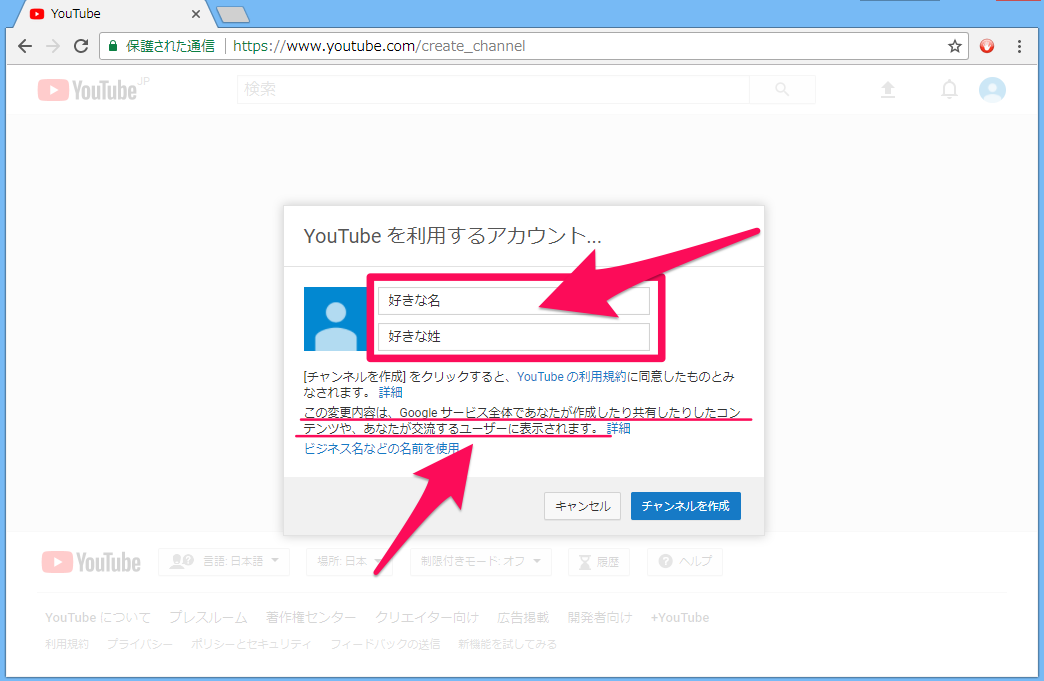Screen dimensions: 1044x681
Task: Open クリエイター向け footer link
Action: 427,618
